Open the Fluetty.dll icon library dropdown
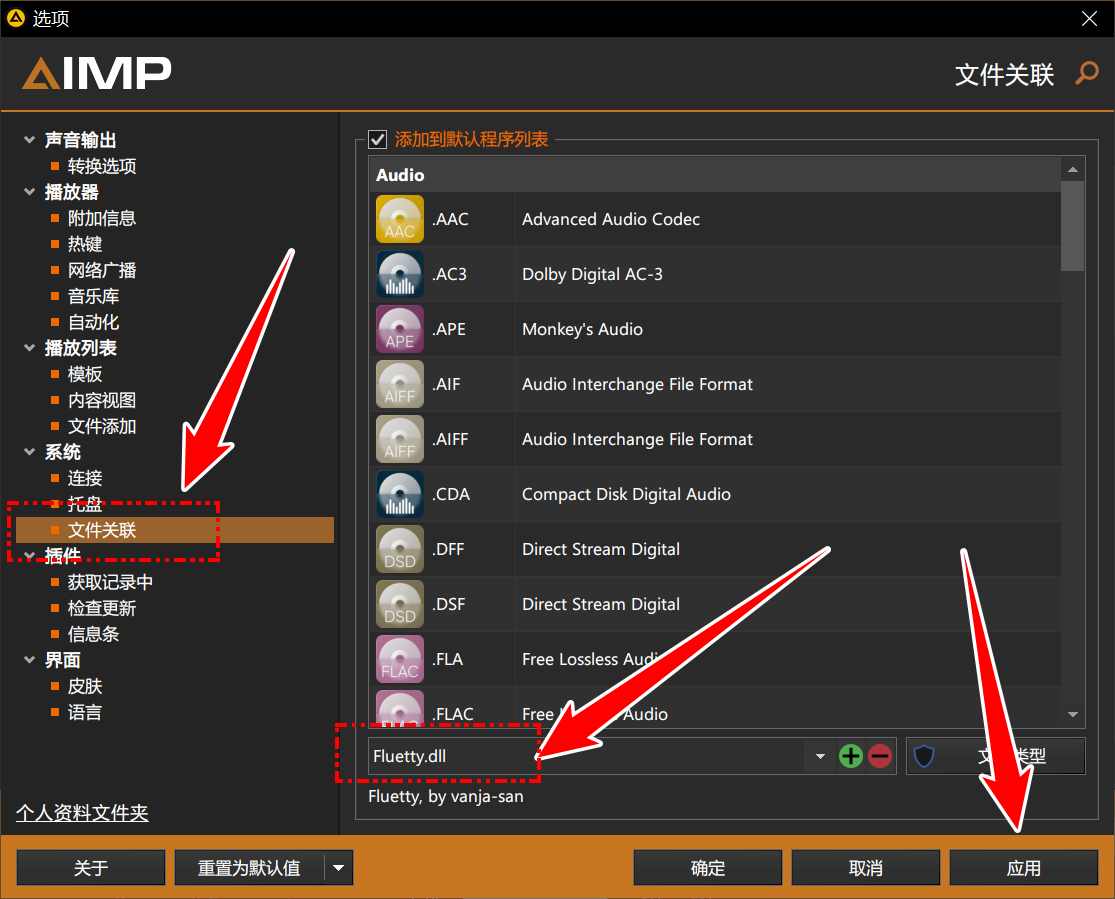The width and height of the screenshot is (1115, 899). pos(820,756)
